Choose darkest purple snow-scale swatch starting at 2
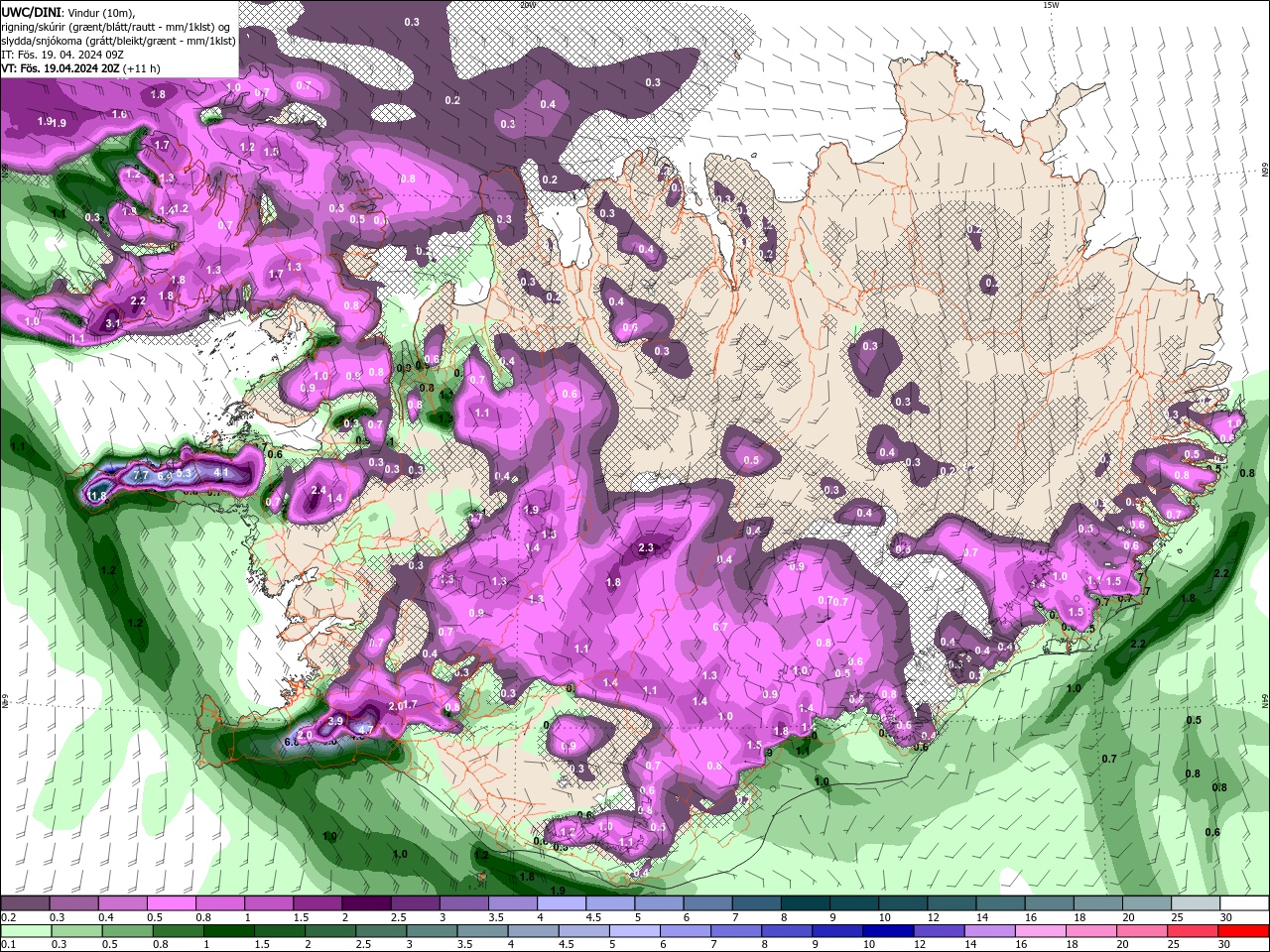This screenshot has width=1270, height=952. 365,903
